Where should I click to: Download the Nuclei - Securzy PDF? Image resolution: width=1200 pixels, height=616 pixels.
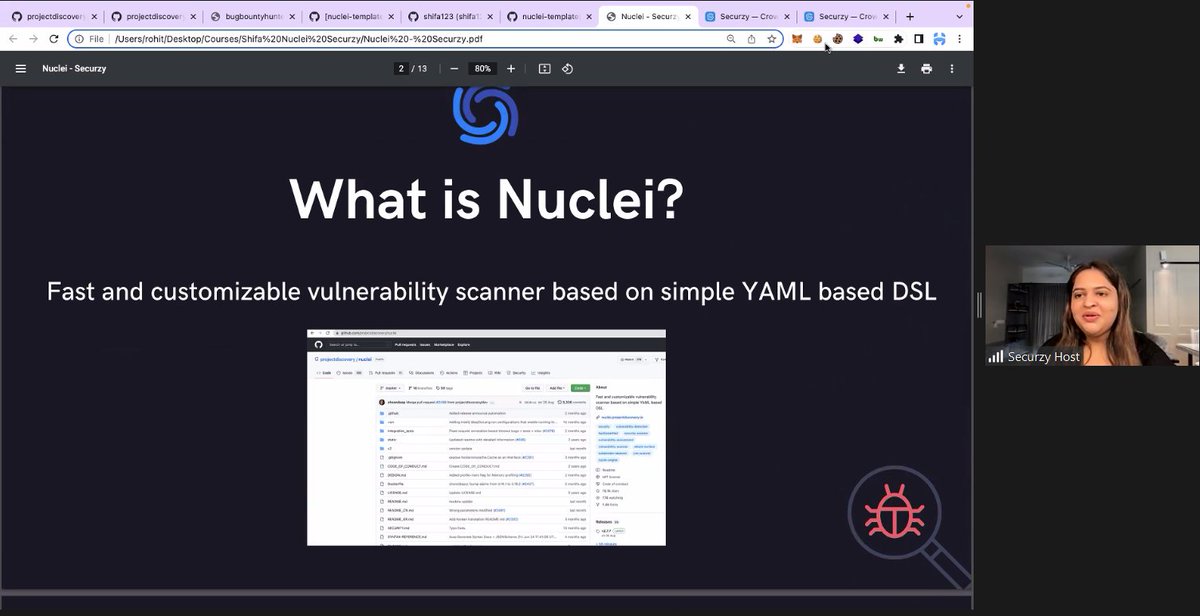pos(901,68)
